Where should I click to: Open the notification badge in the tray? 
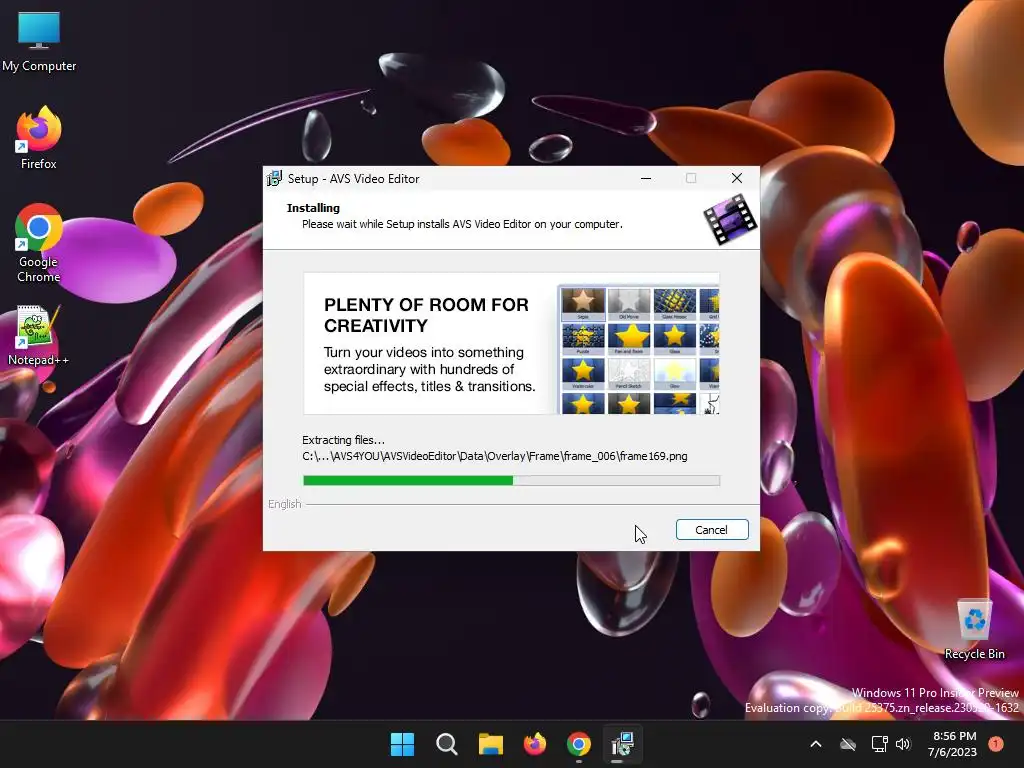click(996, 744)
